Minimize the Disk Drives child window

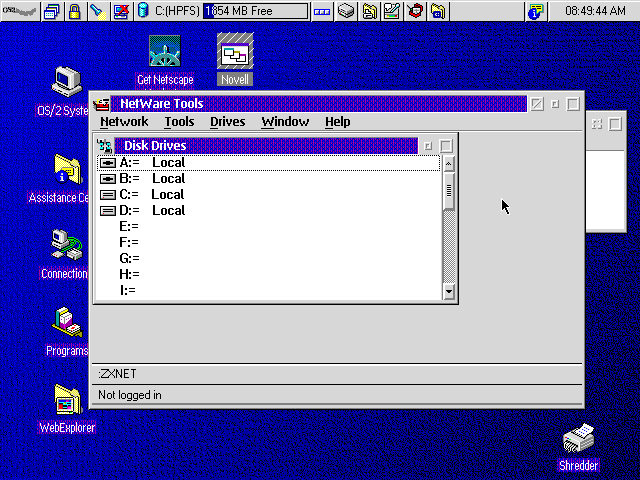[428, 146]
